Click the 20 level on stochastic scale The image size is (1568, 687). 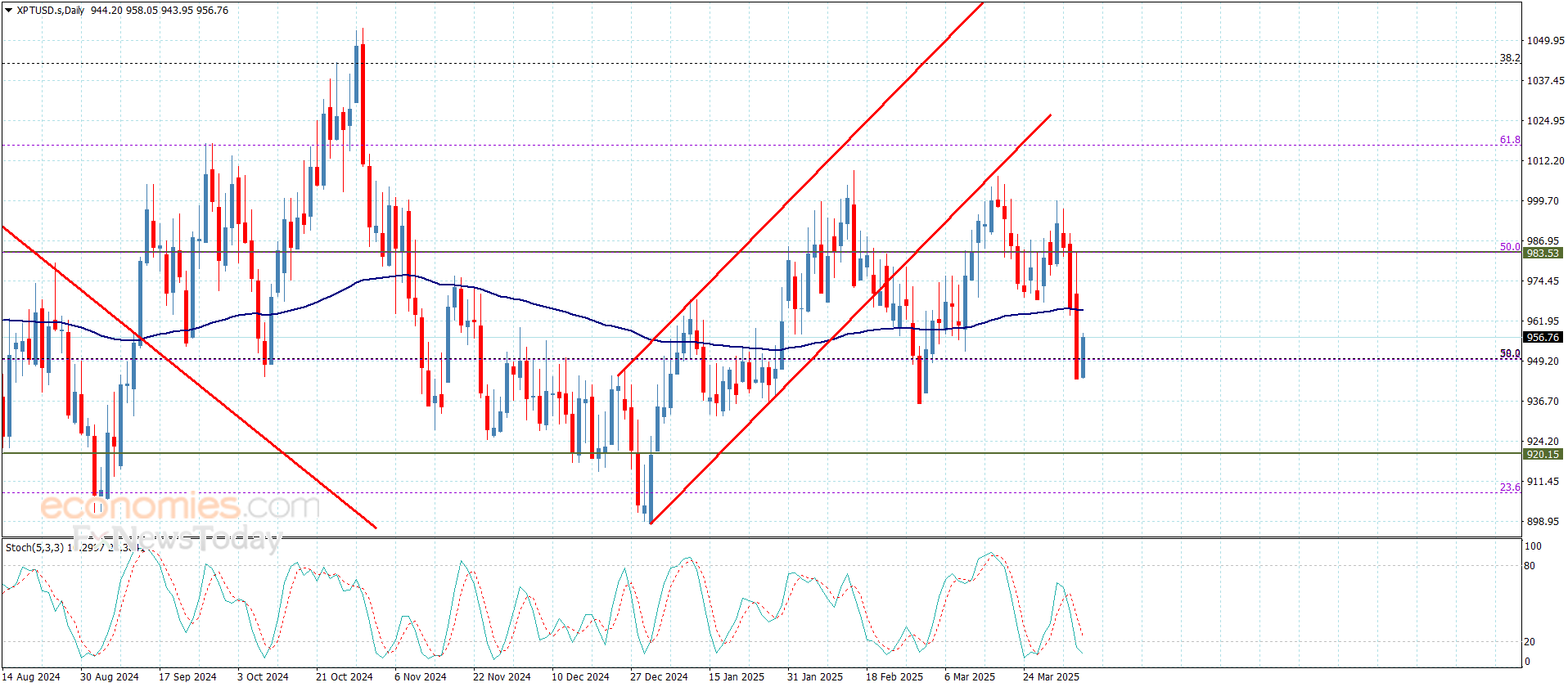pos(1530,642)
